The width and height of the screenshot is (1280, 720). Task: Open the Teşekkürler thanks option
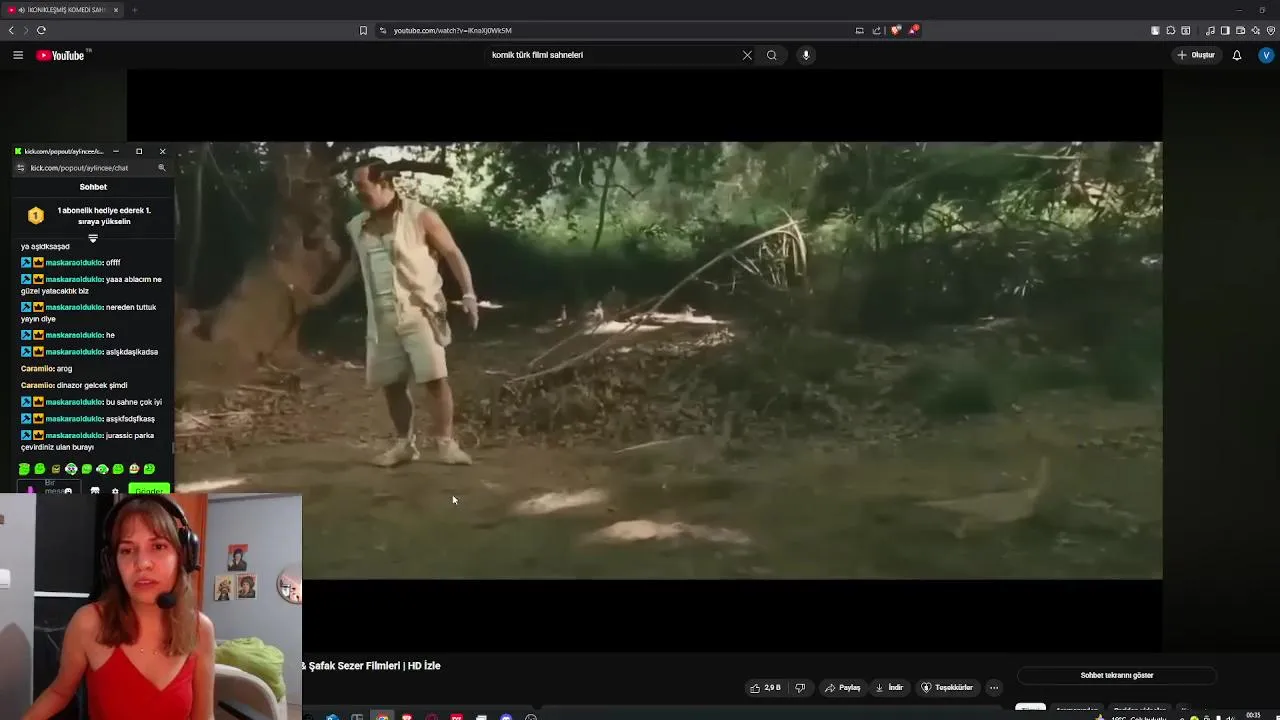click(947, 688)
